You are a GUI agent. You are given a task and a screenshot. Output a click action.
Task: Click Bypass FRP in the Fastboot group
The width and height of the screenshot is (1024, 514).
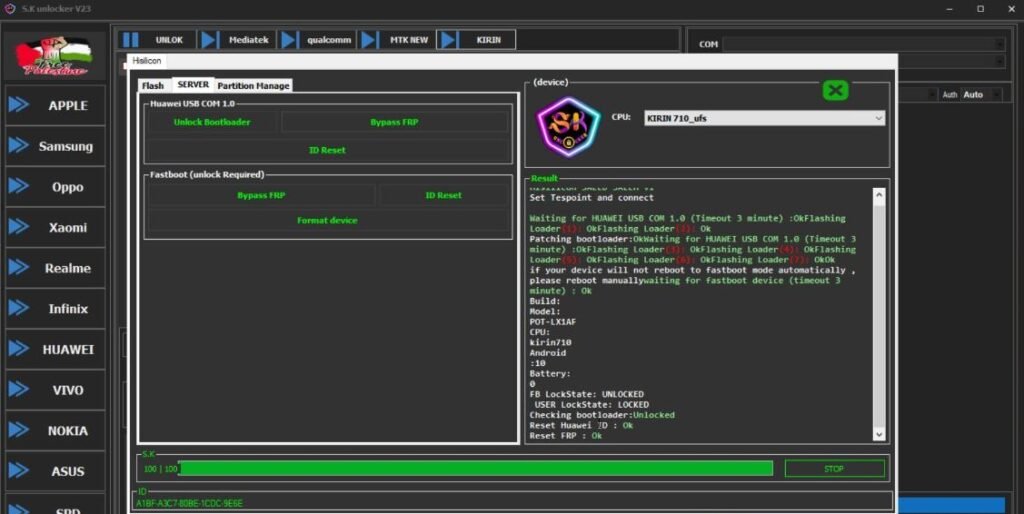pos(261,195)
